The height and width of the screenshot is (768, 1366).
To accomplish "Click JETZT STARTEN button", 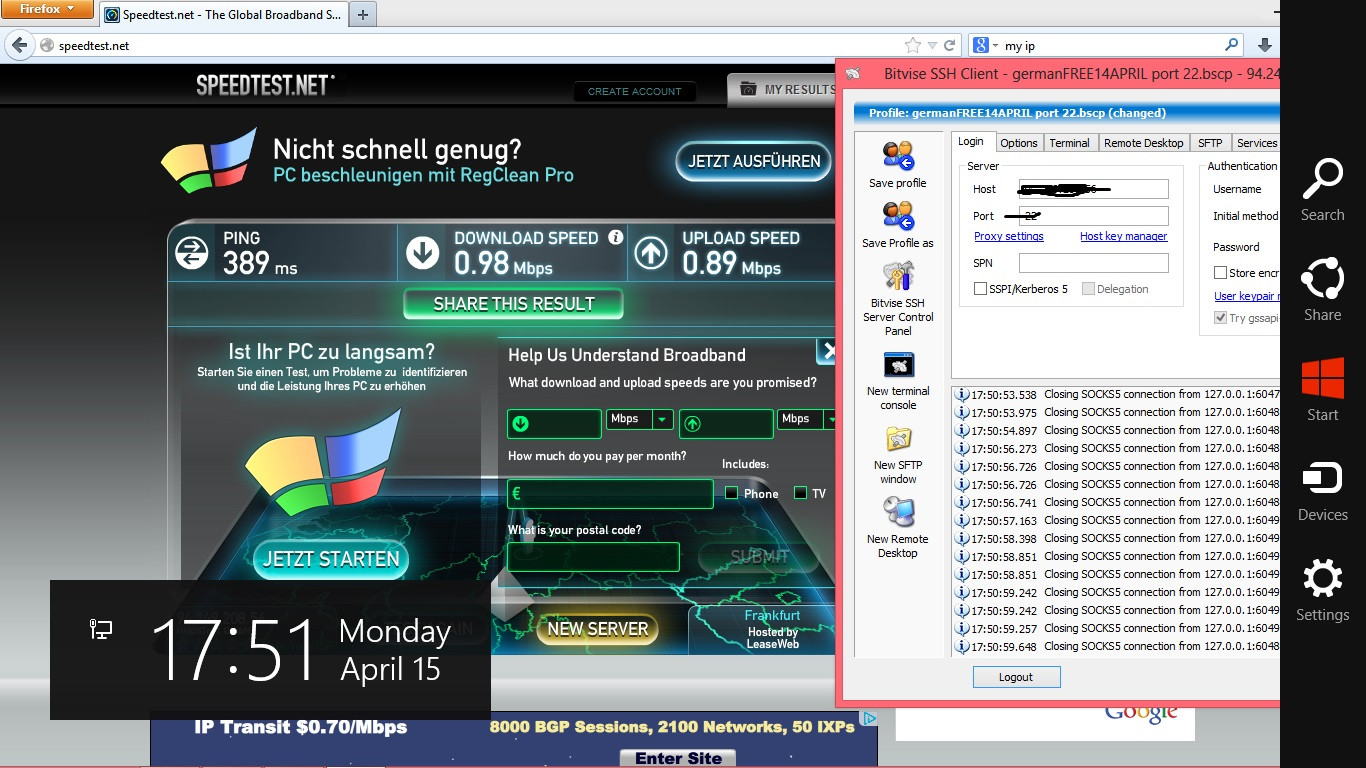I will point(331,559).
